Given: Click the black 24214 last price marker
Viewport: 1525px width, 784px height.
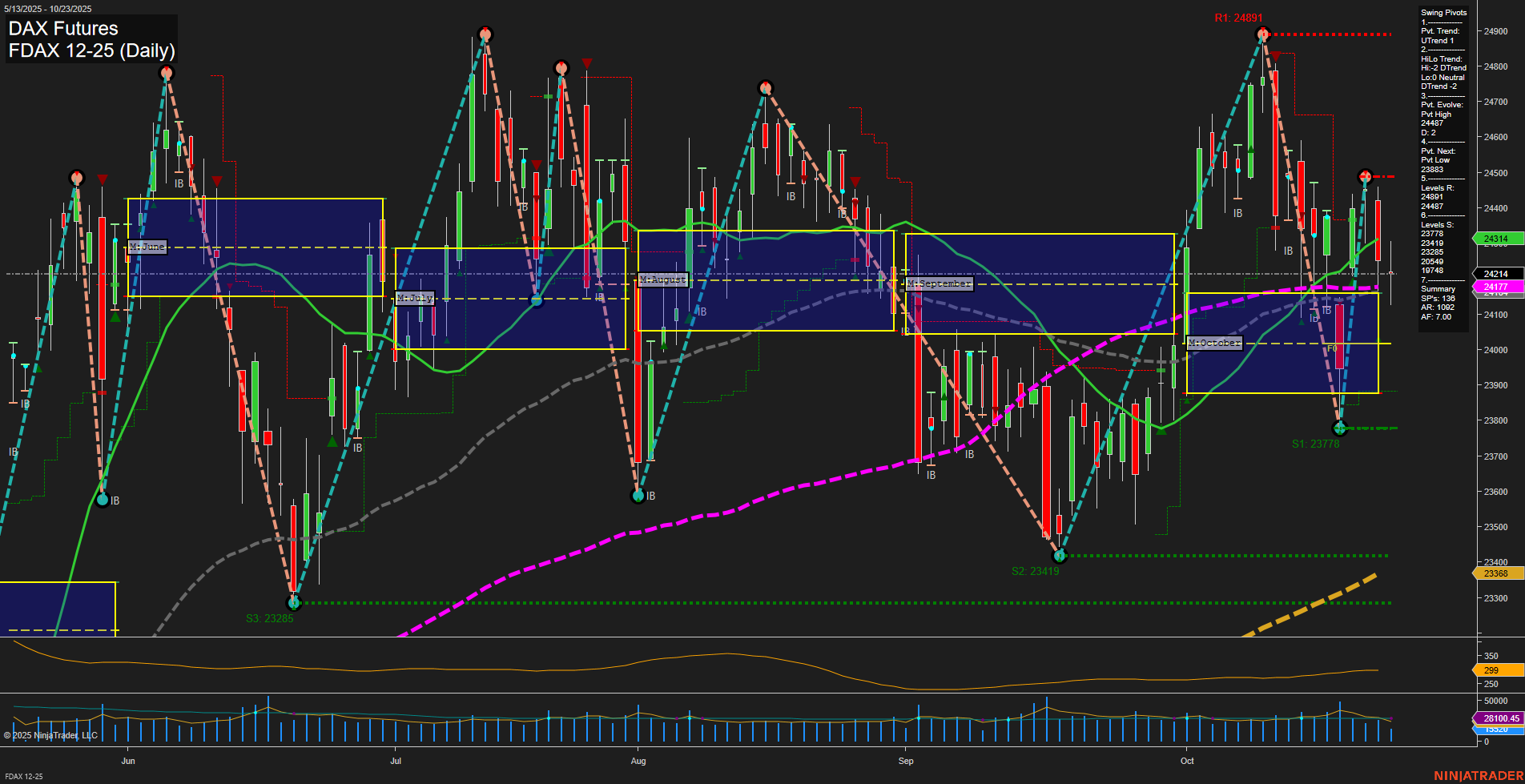Looking at the screenshot, I should point(1496,272).
